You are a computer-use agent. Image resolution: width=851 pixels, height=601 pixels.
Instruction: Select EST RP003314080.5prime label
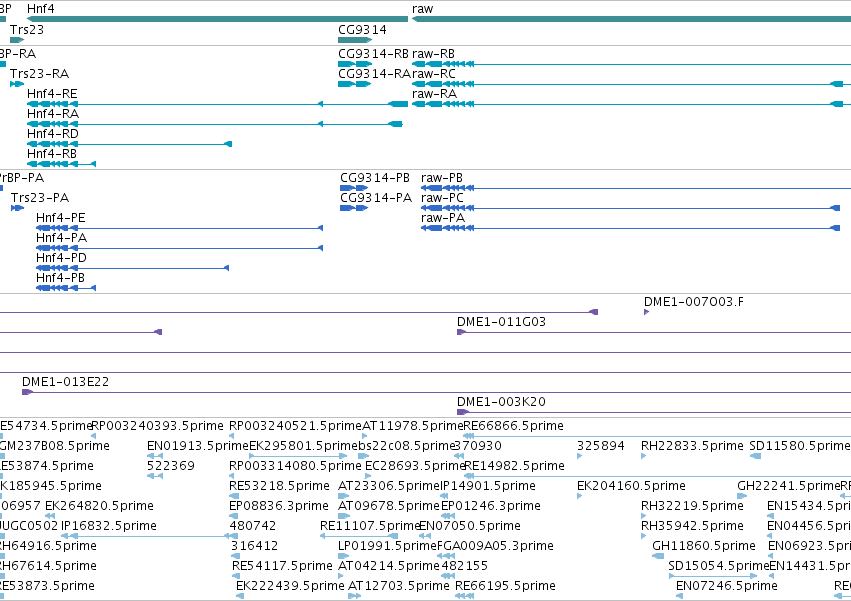295,466
